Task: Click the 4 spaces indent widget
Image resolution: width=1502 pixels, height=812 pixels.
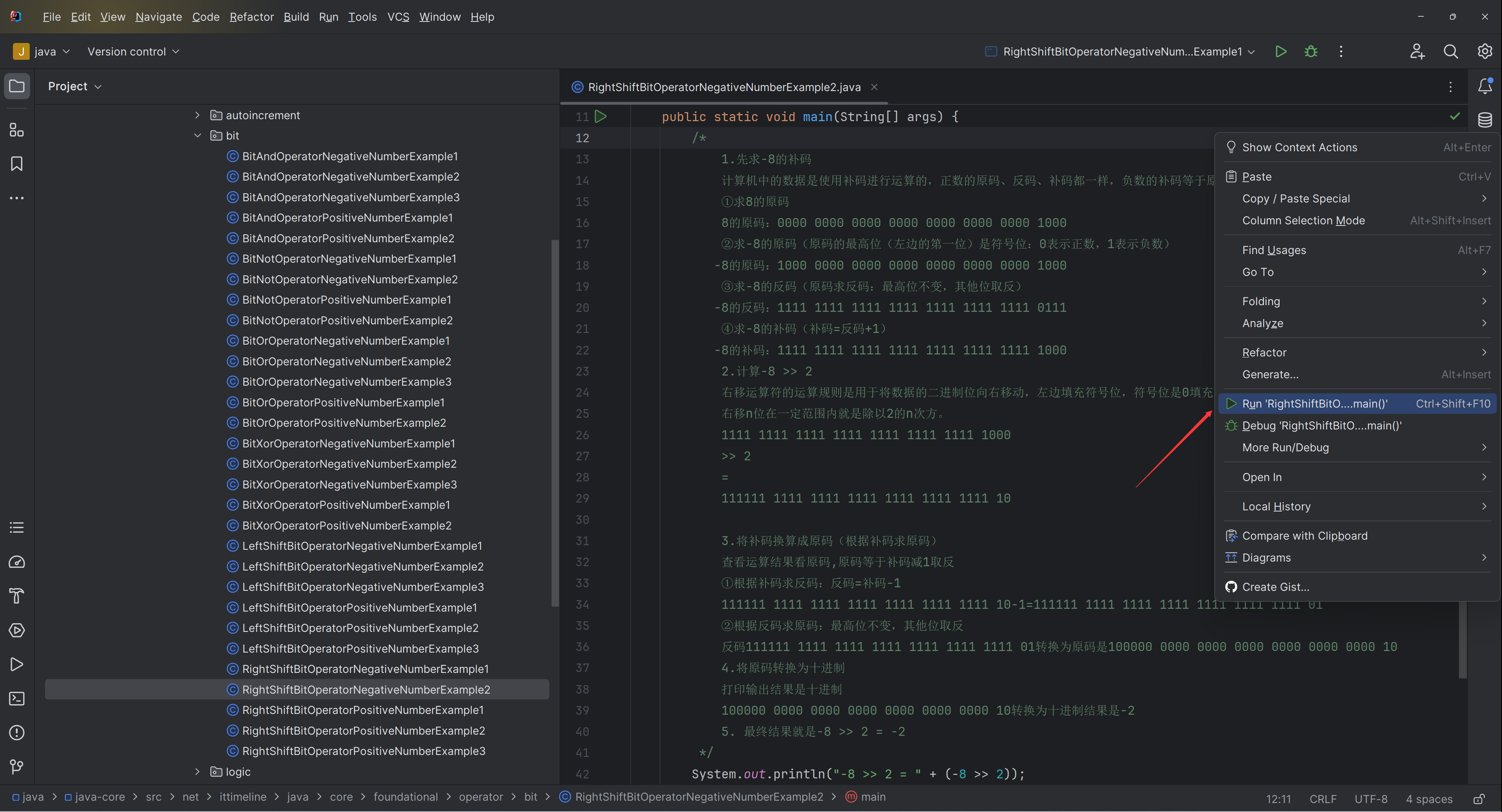Action: tap(1429, 799)
